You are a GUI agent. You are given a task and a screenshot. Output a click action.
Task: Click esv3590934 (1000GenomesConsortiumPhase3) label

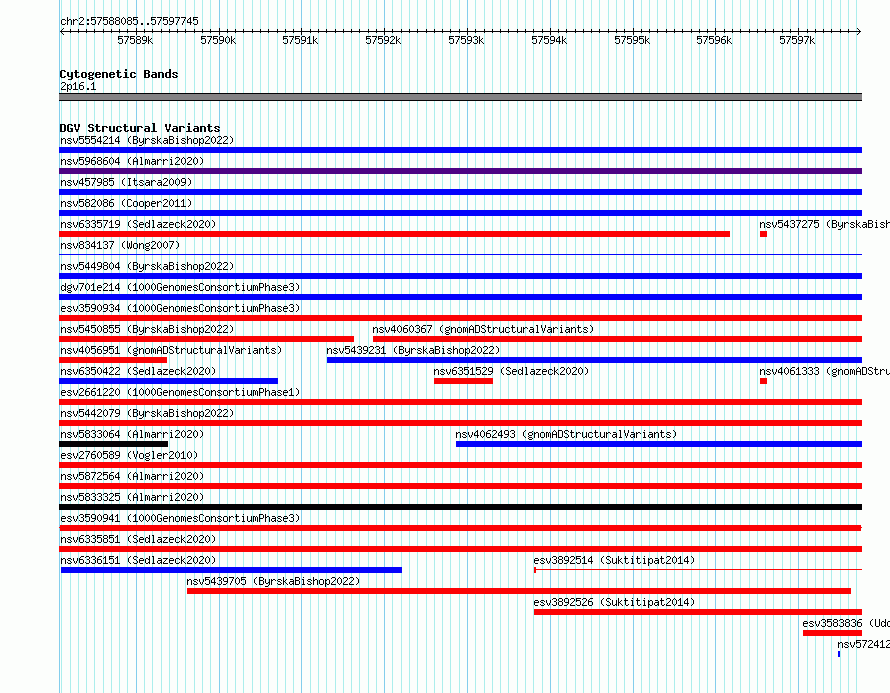coord(180,308)
